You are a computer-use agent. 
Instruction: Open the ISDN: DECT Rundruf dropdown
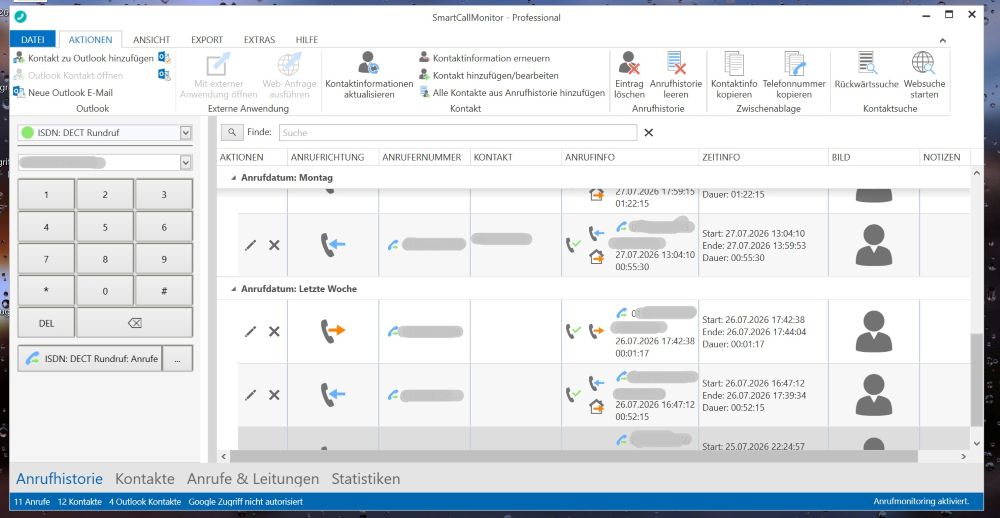(x=186, y=133)
